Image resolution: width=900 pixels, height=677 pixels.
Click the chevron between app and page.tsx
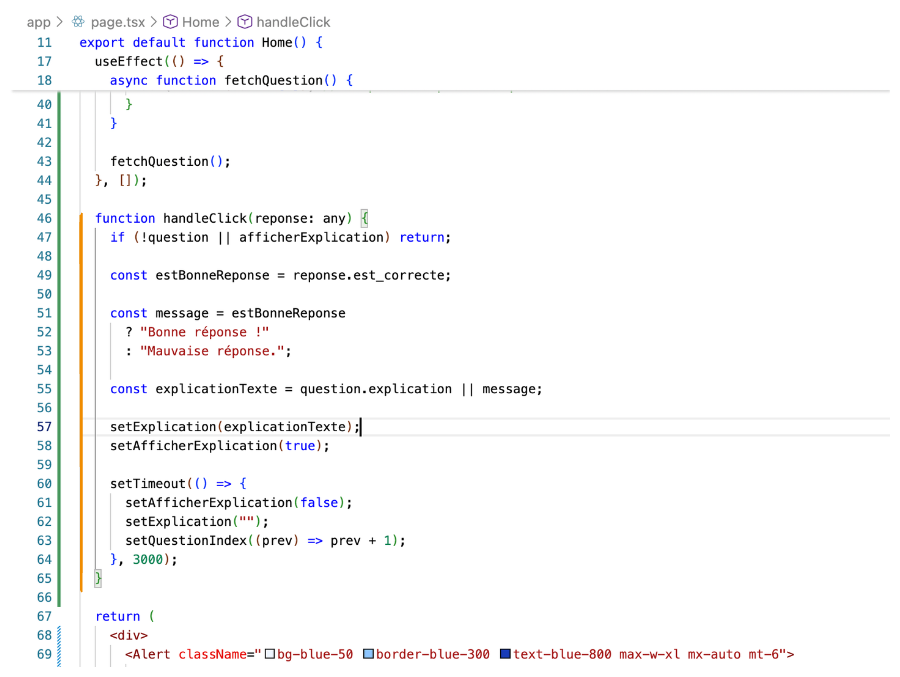tap(60, 22)
